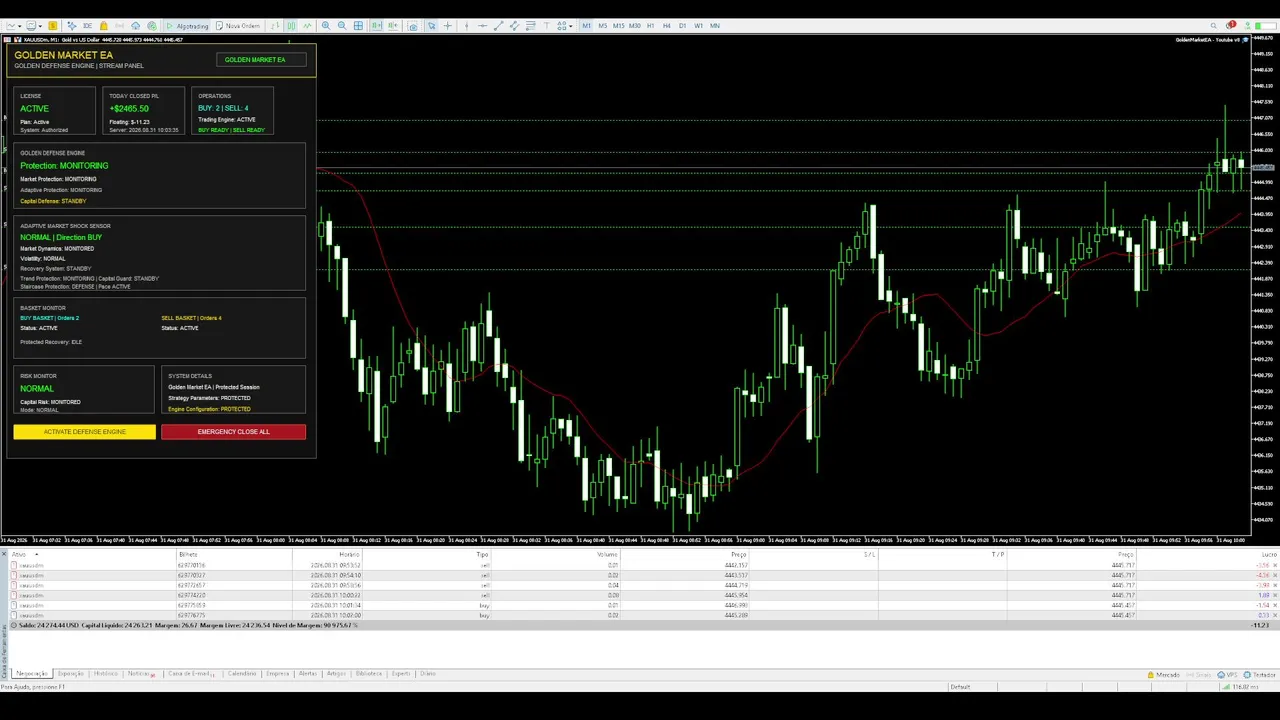The width and height of the screenshot is (1280, 720).
Task: Close the toolbox panel with X
Action: point(4,554)
